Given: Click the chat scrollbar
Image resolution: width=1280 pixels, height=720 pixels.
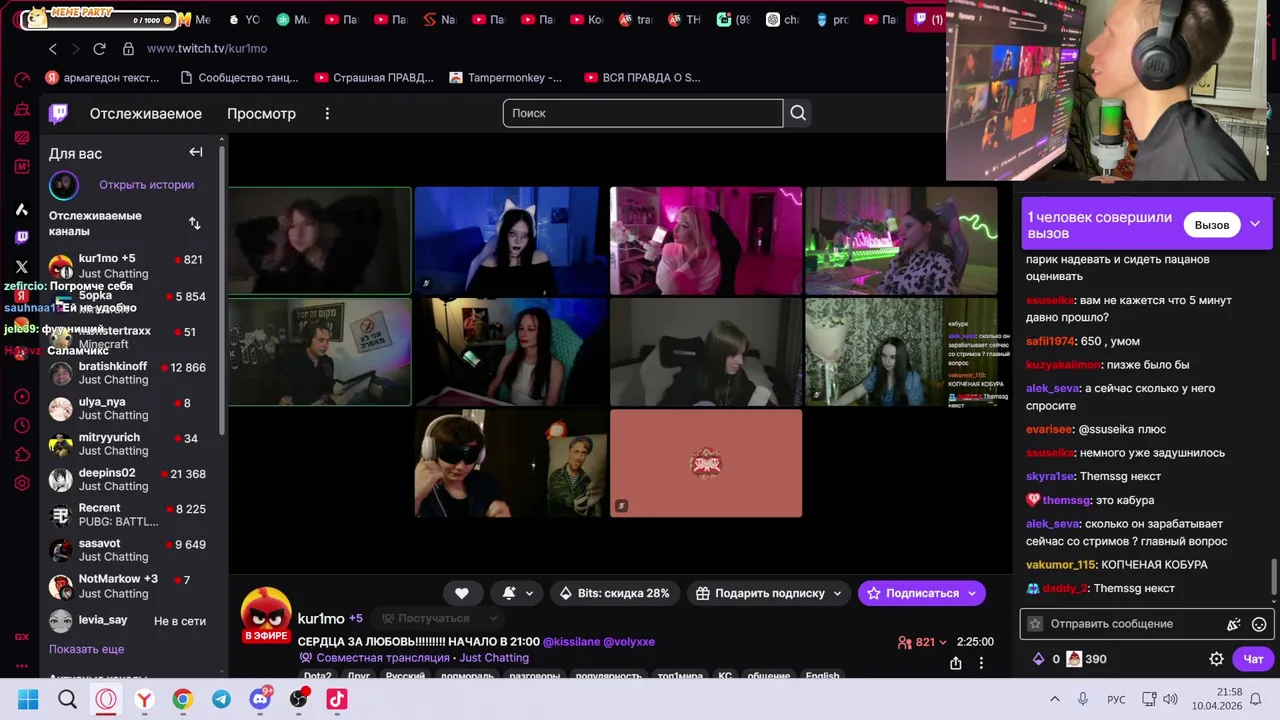Looking at the screenshot, I should (1273, 577).
